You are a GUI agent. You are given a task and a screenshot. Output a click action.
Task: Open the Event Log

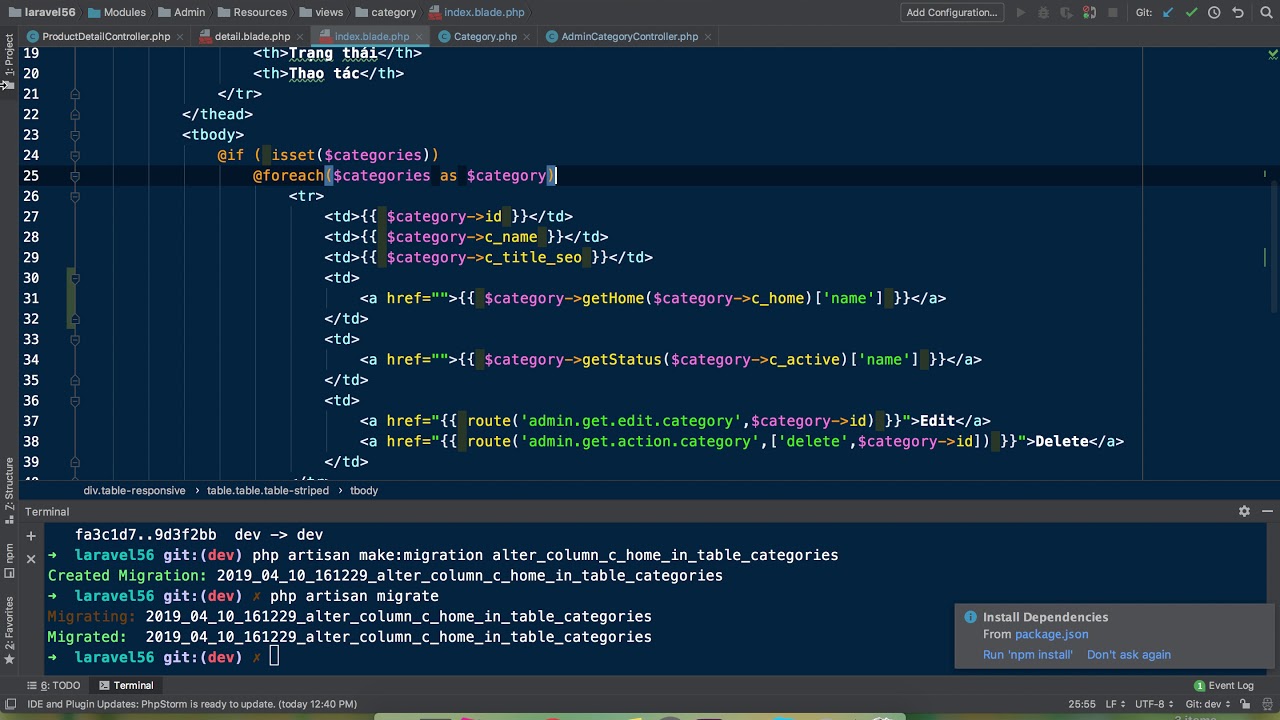(1224, 686)
